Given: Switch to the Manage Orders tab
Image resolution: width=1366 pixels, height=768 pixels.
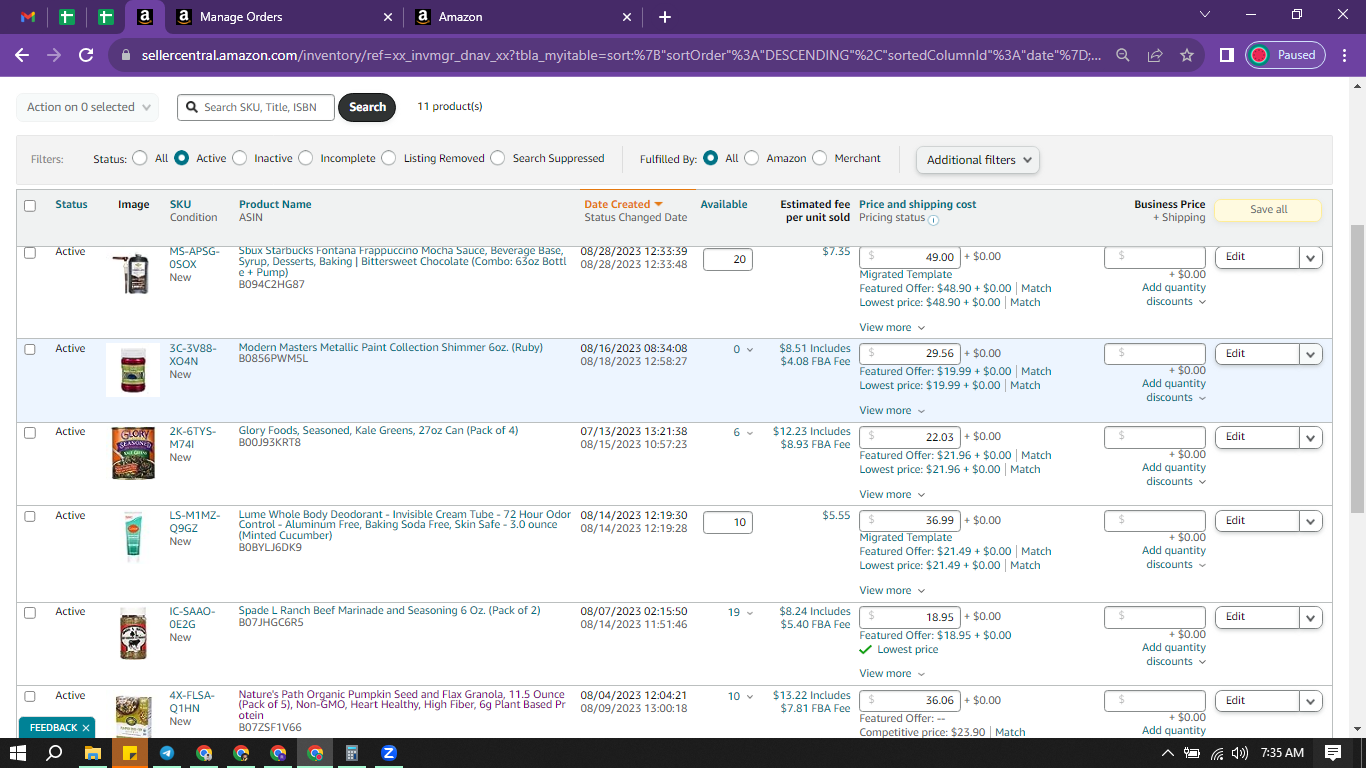Looking at the screenshot, I should click(x=284, y=17).
